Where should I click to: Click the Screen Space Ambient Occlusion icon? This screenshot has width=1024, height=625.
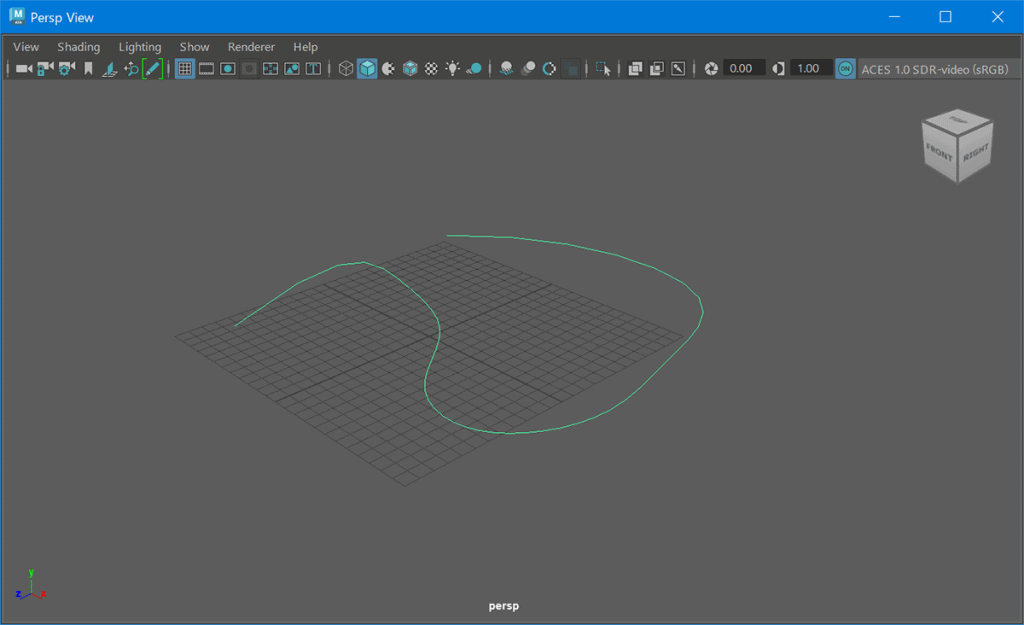click(506, 69)
